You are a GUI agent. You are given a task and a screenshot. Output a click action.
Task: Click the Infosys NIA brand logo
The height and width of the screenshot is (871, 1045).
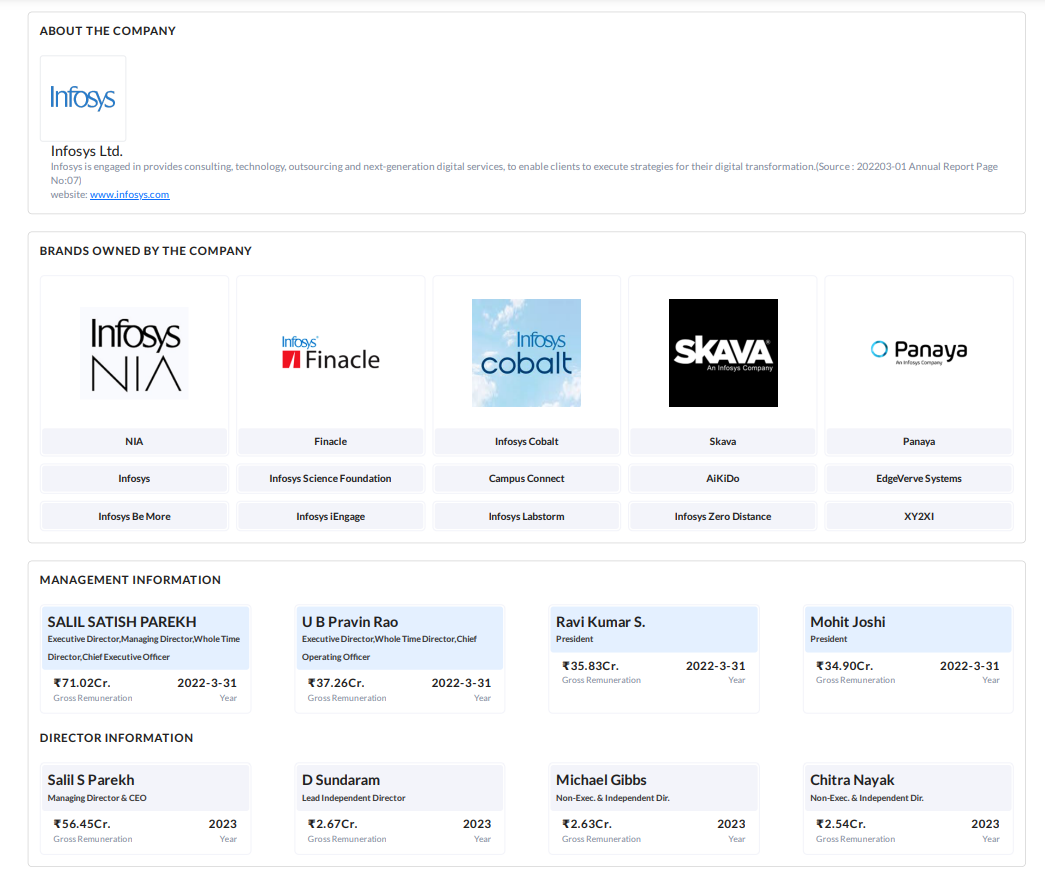coord(134,353)
